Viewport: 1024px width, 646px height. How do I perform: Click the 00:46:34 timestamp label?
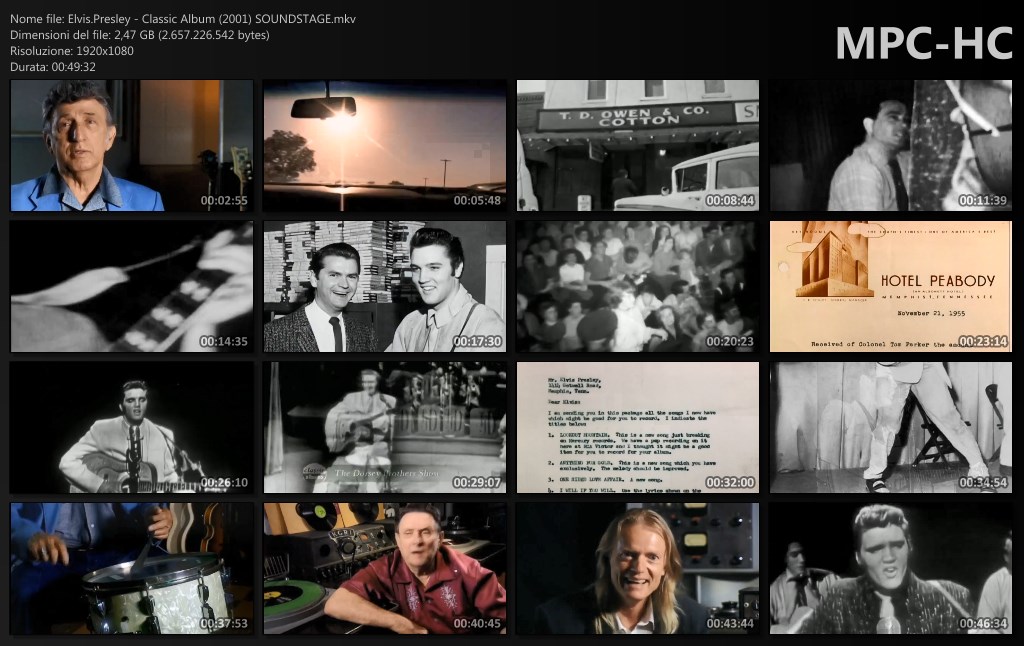point(982,623)
